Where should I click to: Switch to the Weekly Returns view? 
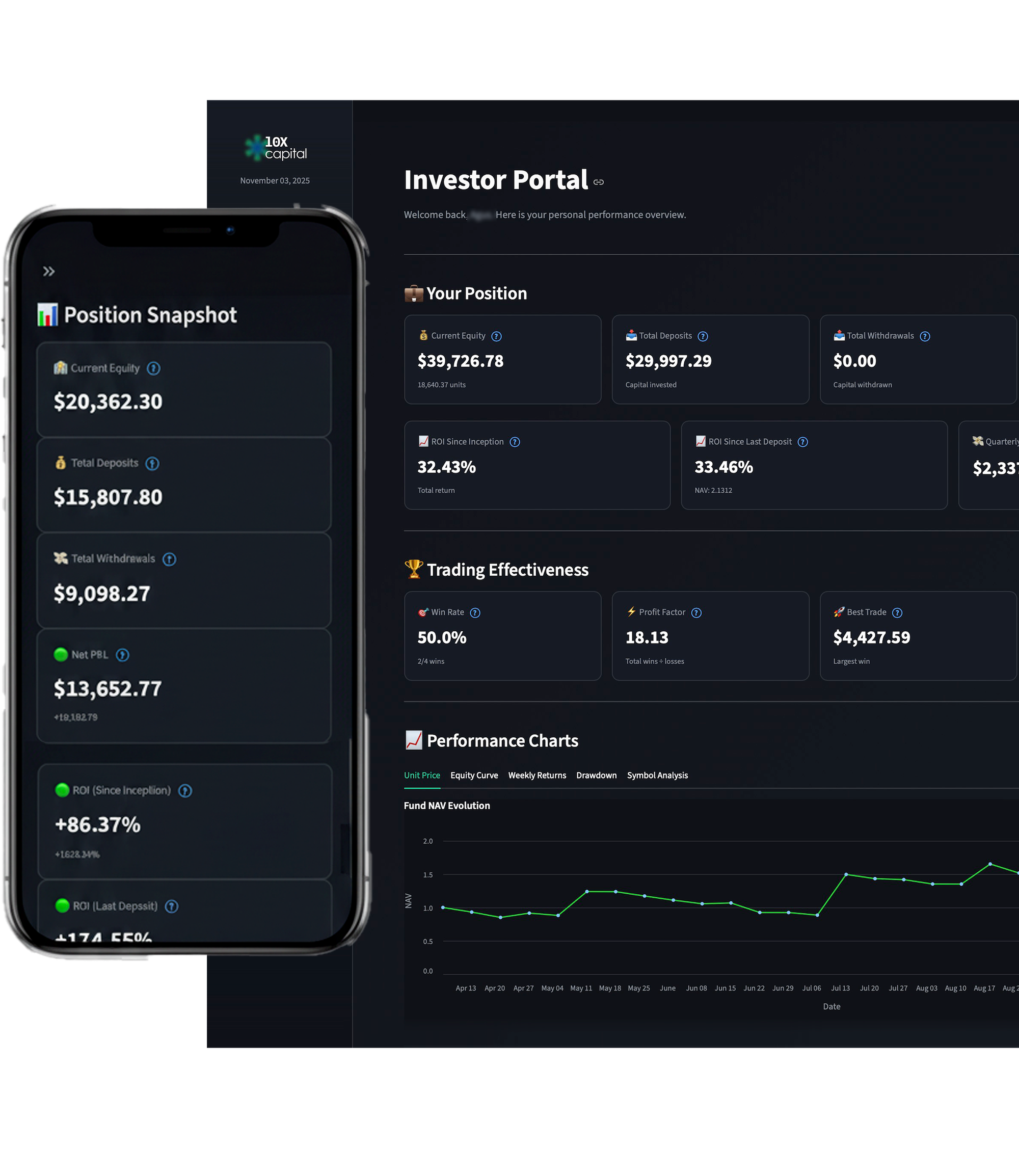[537, 775]
